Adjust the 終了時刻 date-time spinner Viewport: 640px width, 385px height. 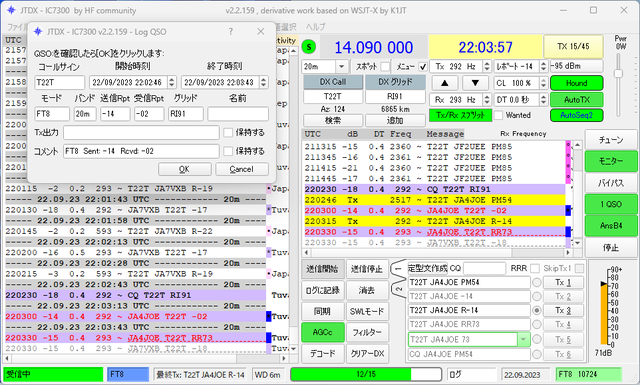264,82
